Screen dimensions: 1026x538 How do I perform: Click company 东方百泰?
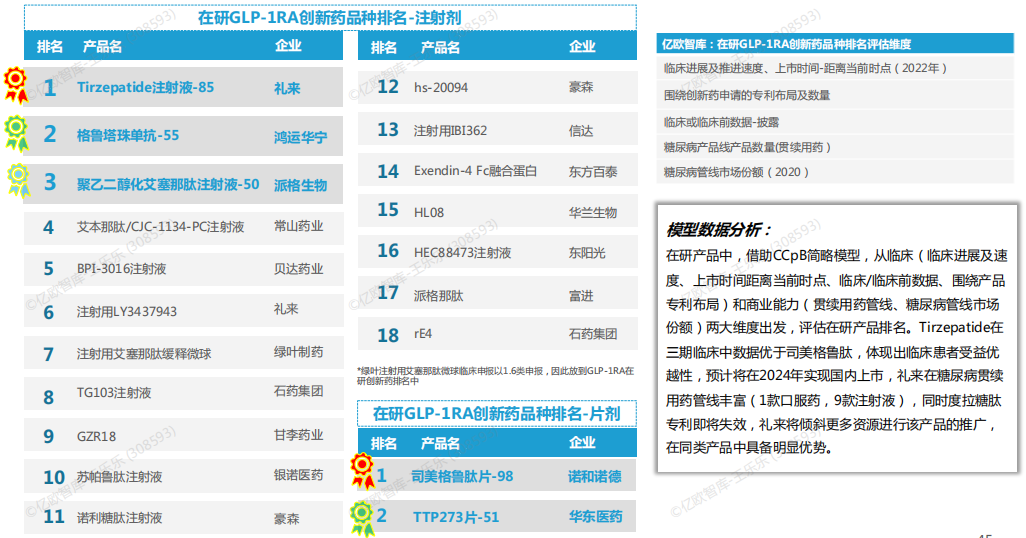(593, 172)
